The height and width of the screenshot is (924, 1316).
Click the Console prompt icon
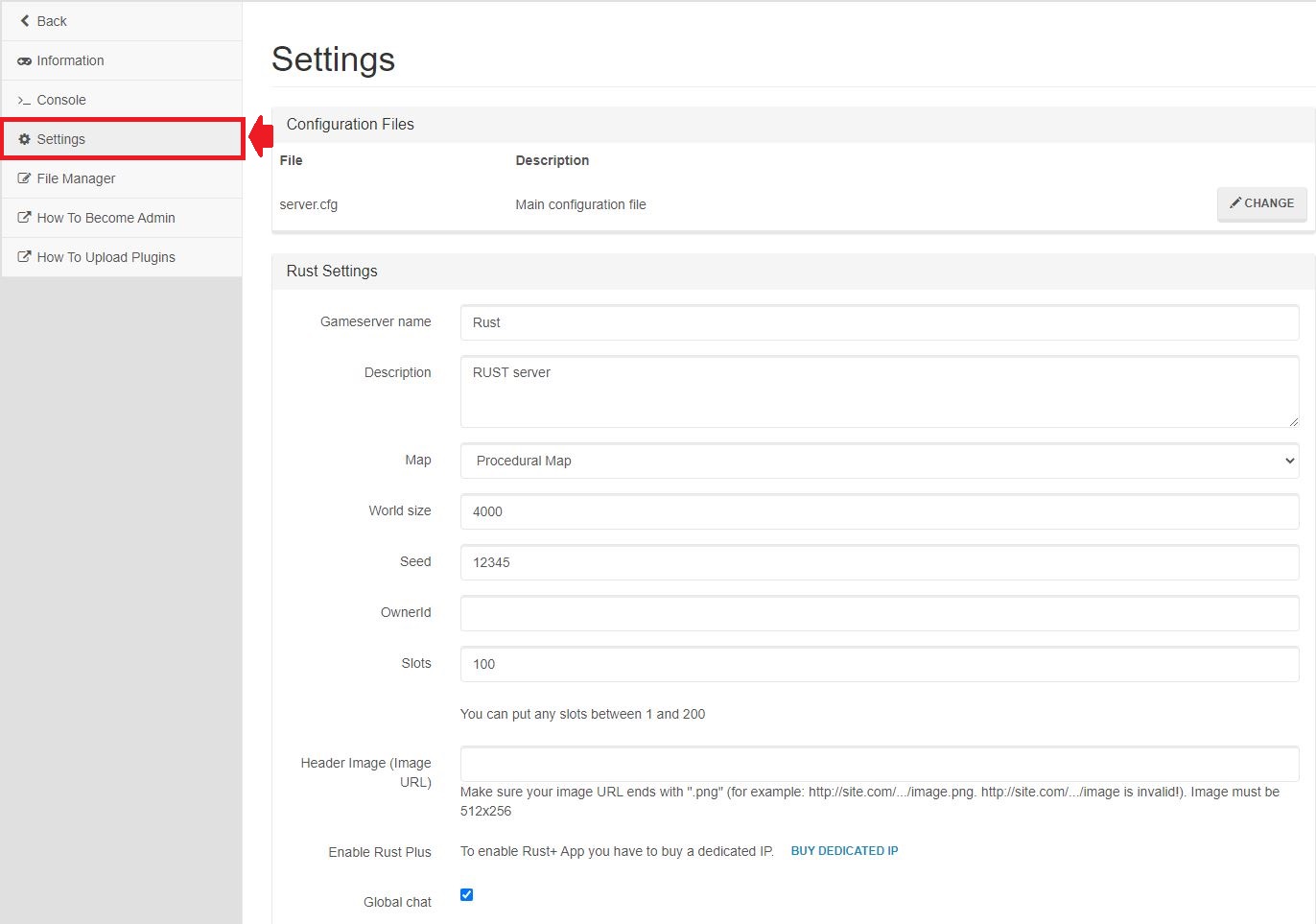[25, 101]
